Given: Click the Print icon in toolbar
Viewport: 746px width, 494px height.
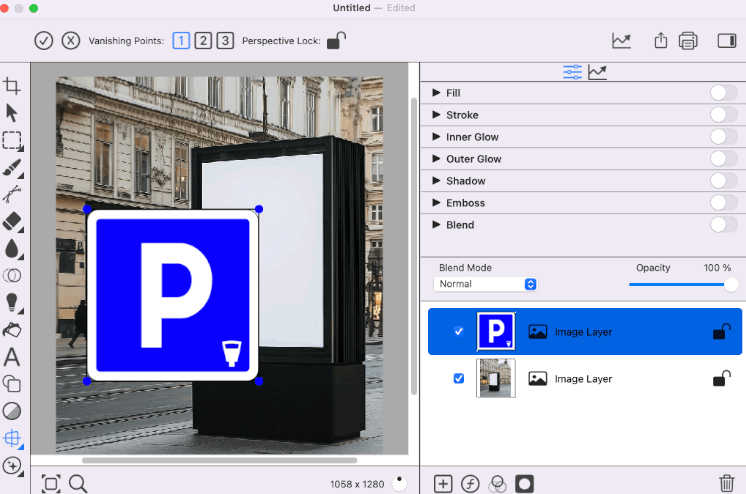Looking at the screenshot, I should tap(688, 41).
